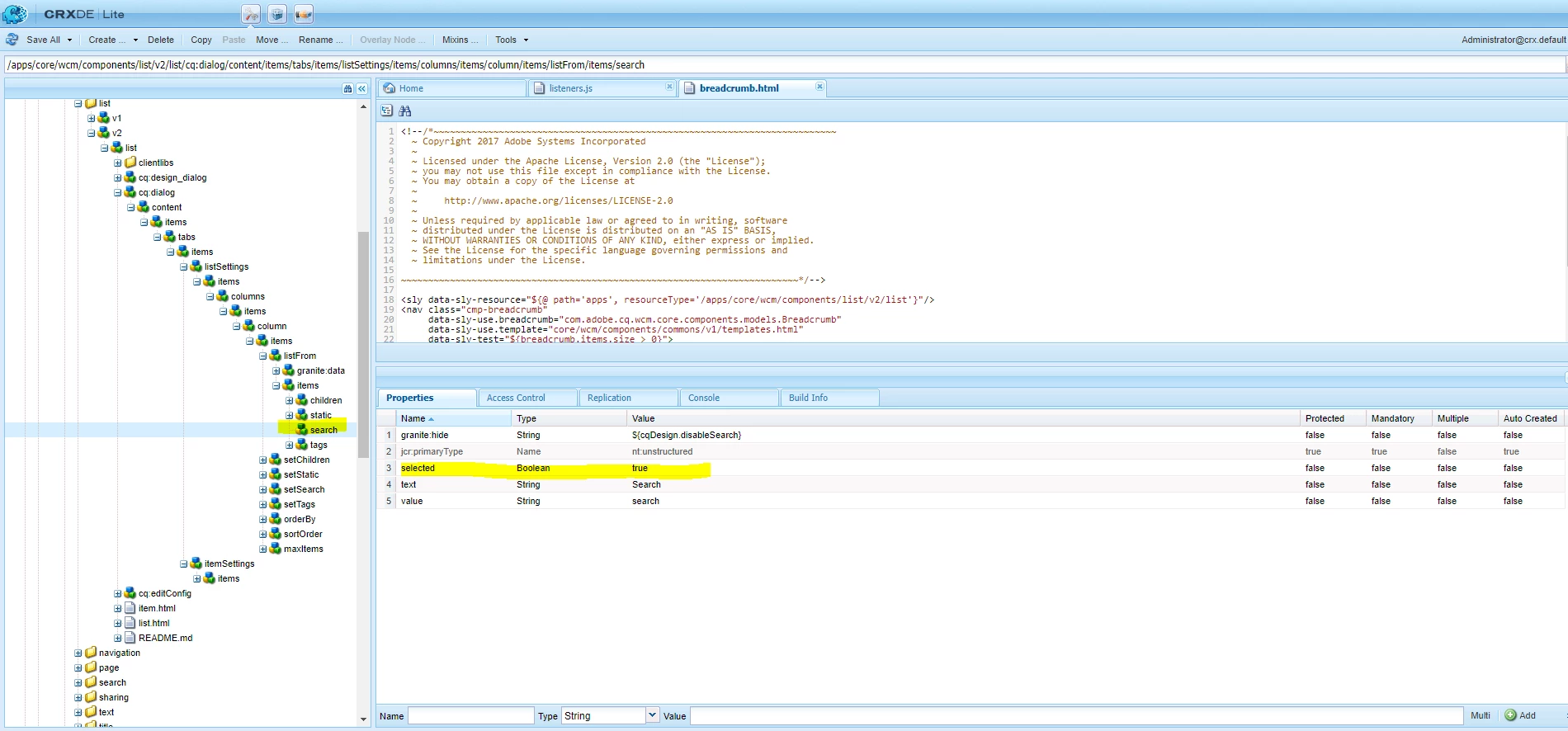1568x731 pixels.
Task: Collapse the navigation tree panel with double-arrow icon
Action: (x=361, y=88)
